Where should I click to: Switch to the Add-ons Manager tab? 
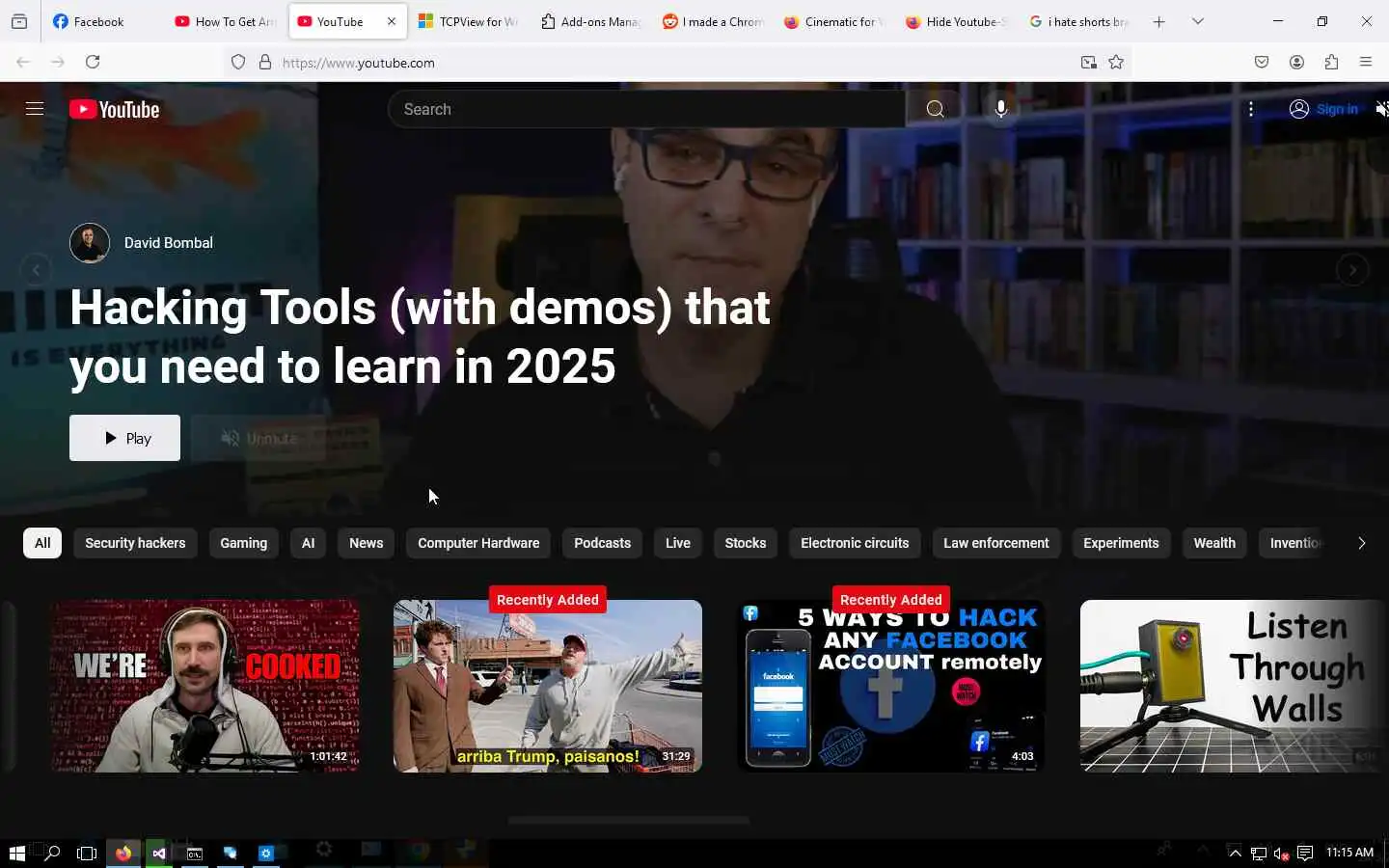click(590, 21)
